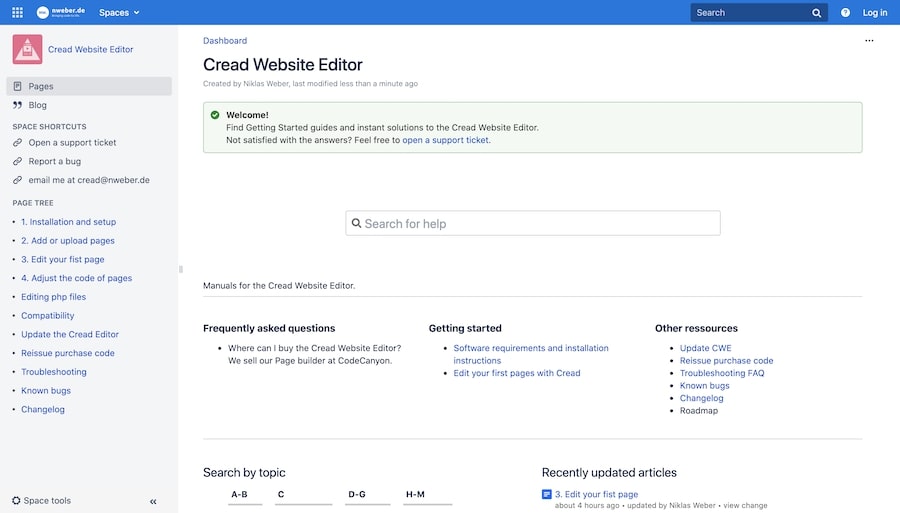The image size is (900, 513).
Task: Click the Log in link
Action: coord(875,13)
